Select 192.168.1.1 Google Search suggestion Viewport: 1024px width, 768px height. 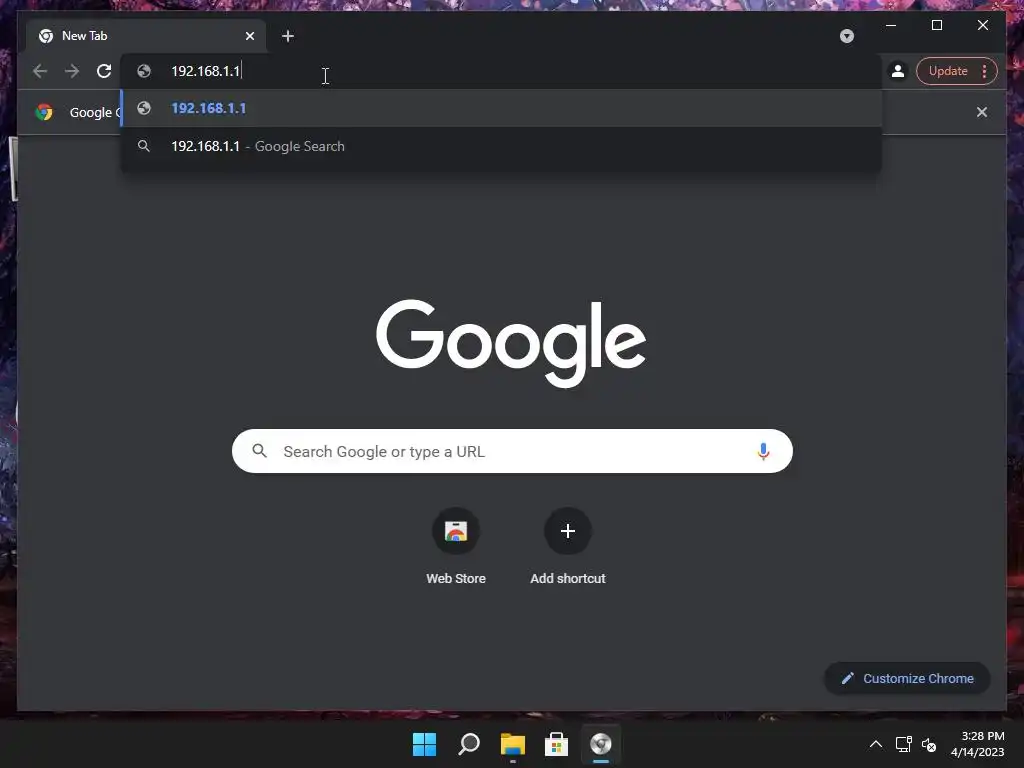[x=502, y=146]
